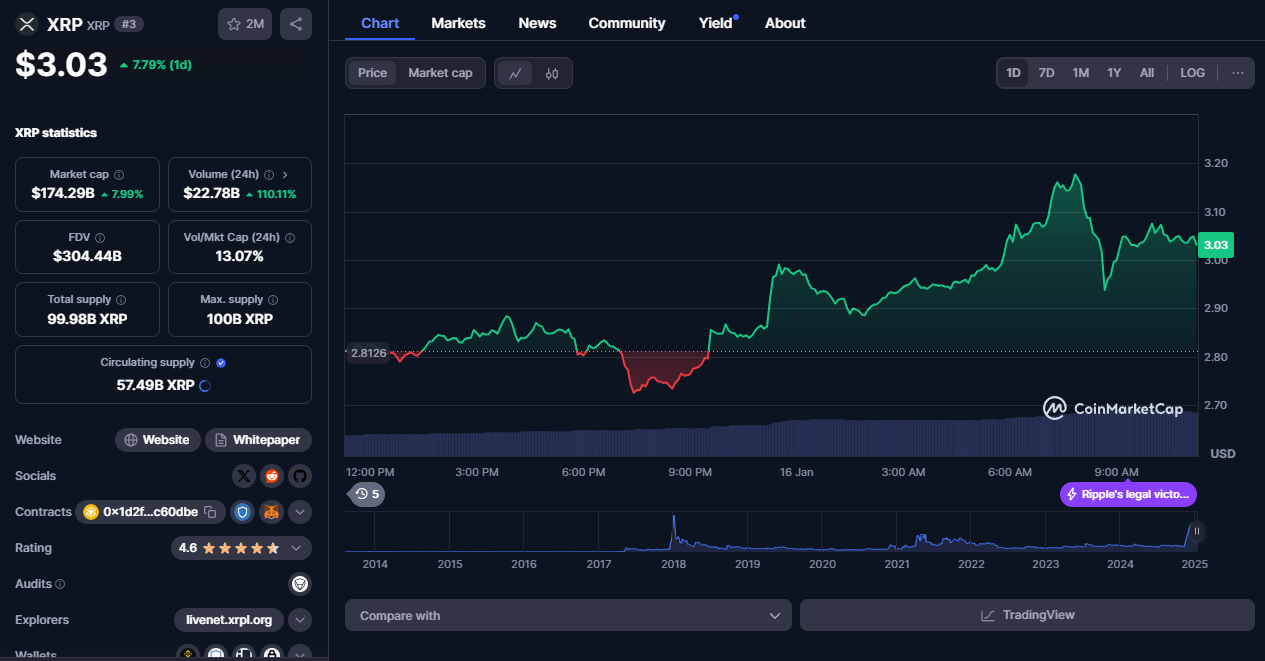Open the Compare with dropdown
This screenshot has height=661, width=1265.
click(568, 615)
